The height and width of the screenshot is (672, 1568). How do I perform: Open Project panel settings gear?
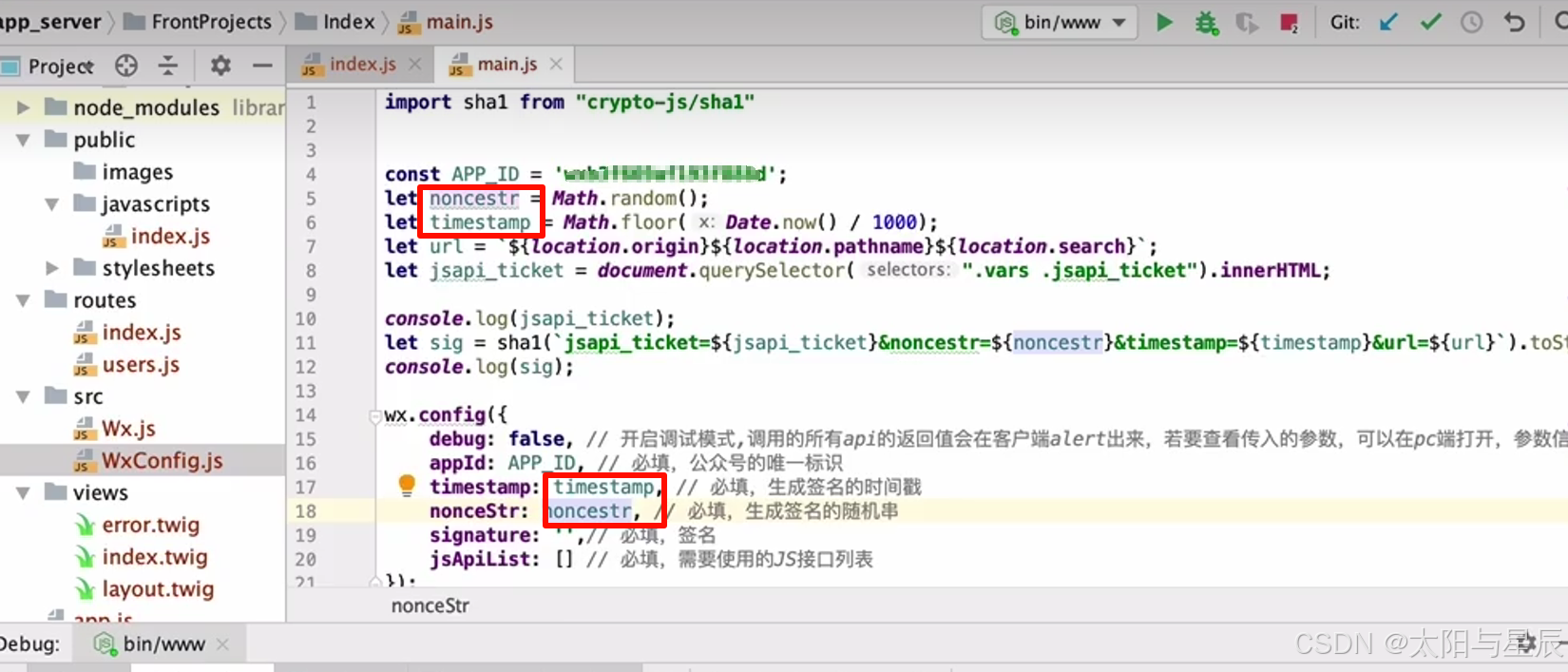(x=220, y=66)
